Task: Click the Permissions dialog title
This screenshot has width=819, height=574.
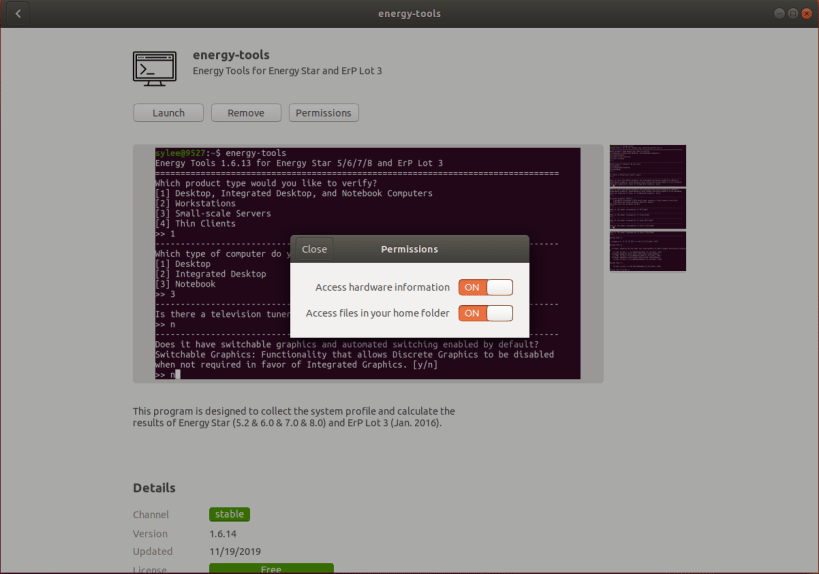Action: click(x=410, y=249)
